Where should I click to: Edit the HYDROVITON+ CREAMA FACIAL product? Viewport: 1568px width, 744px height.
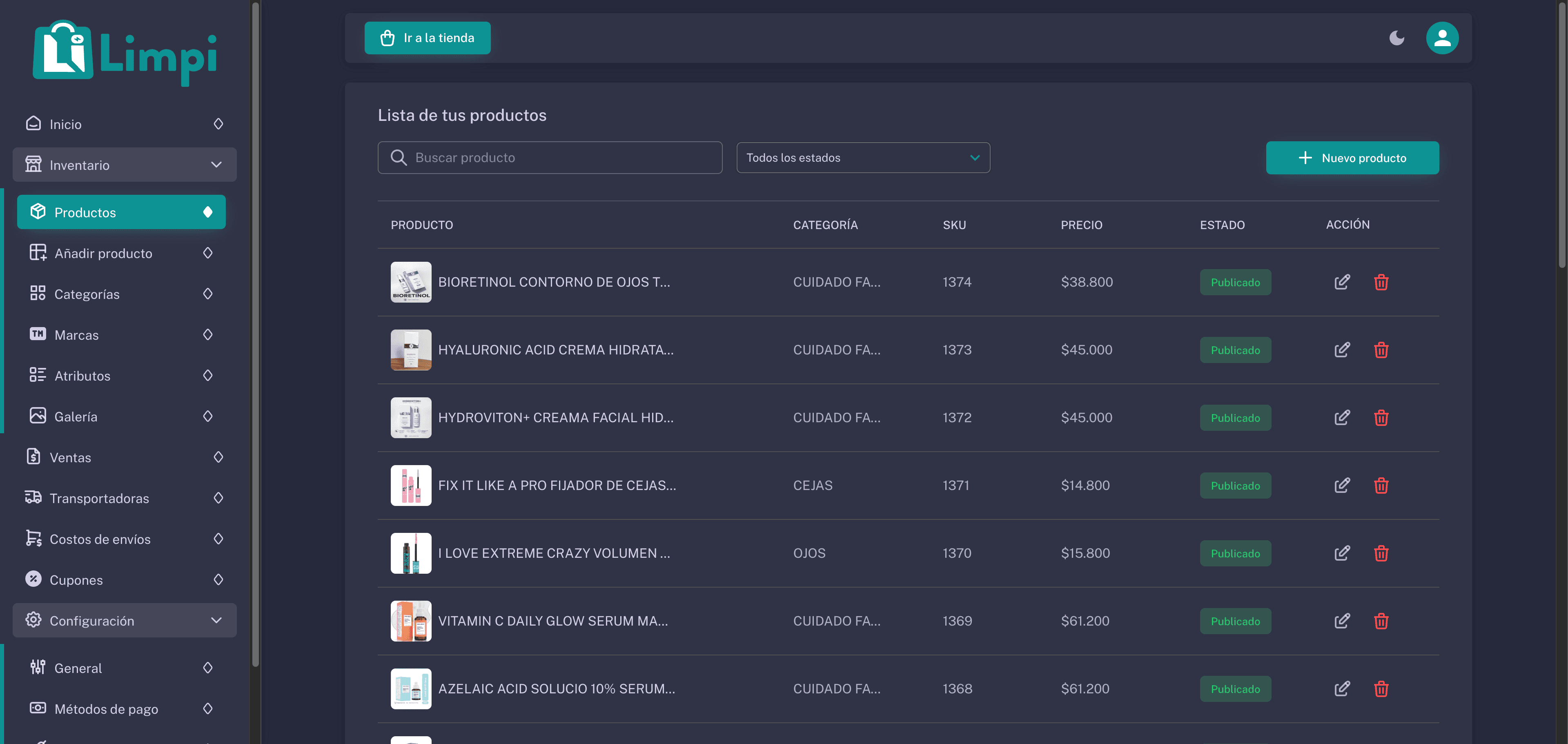(x=1341, y=418)
